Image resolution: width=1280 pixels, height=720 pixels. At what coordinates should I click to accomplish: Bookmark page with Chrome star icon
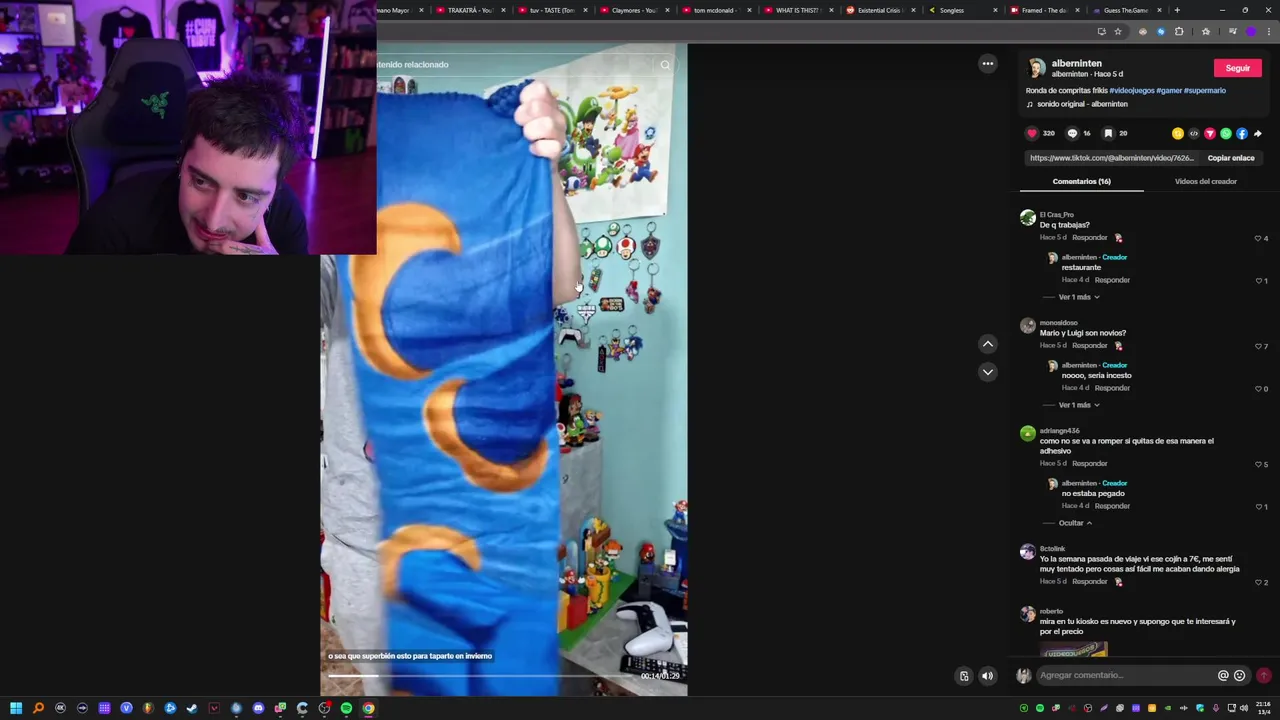pyautogui.click(x=1117, y=31)
